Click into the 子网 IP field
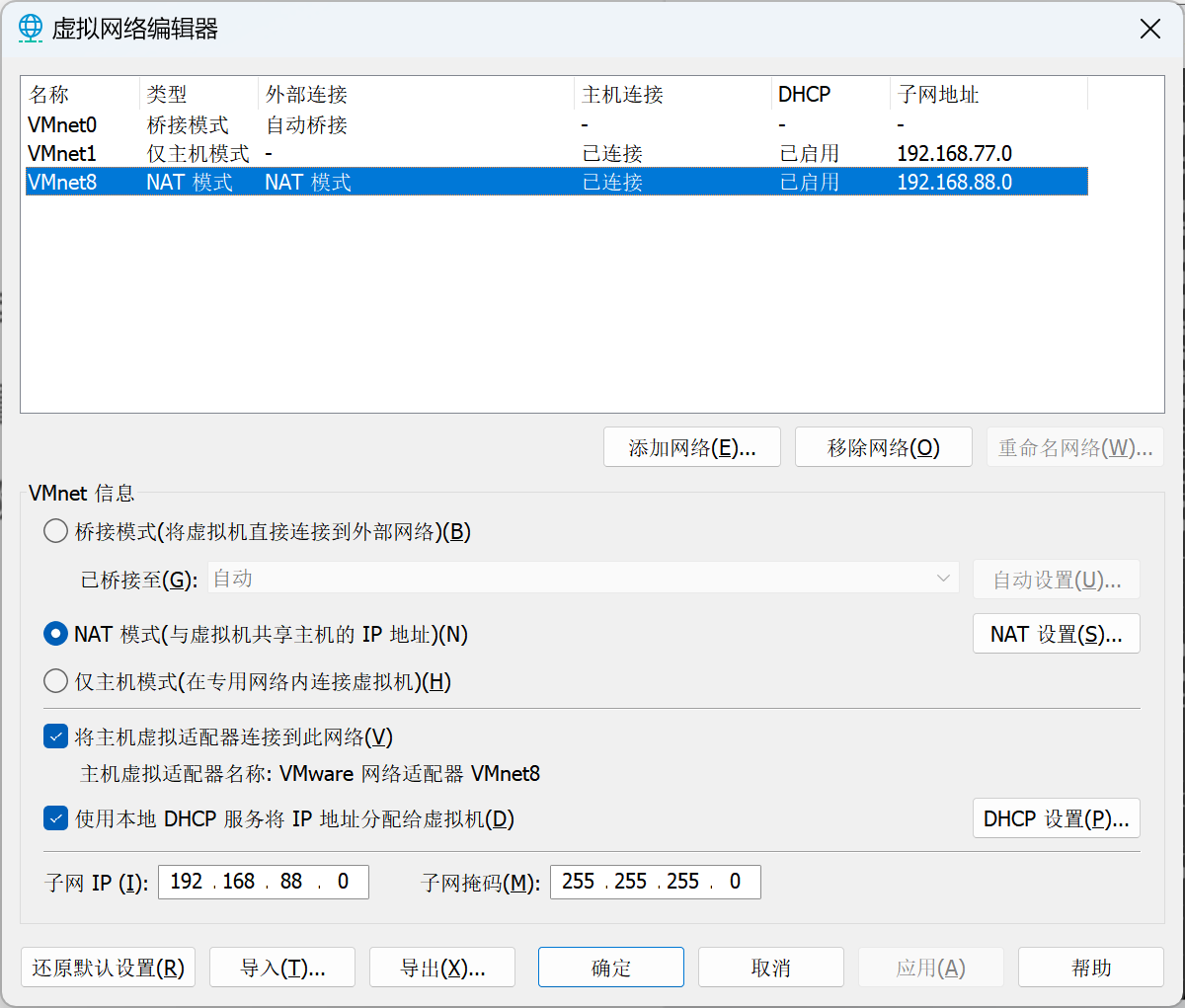This screenshot has width=1185, height=1008. 263,882
